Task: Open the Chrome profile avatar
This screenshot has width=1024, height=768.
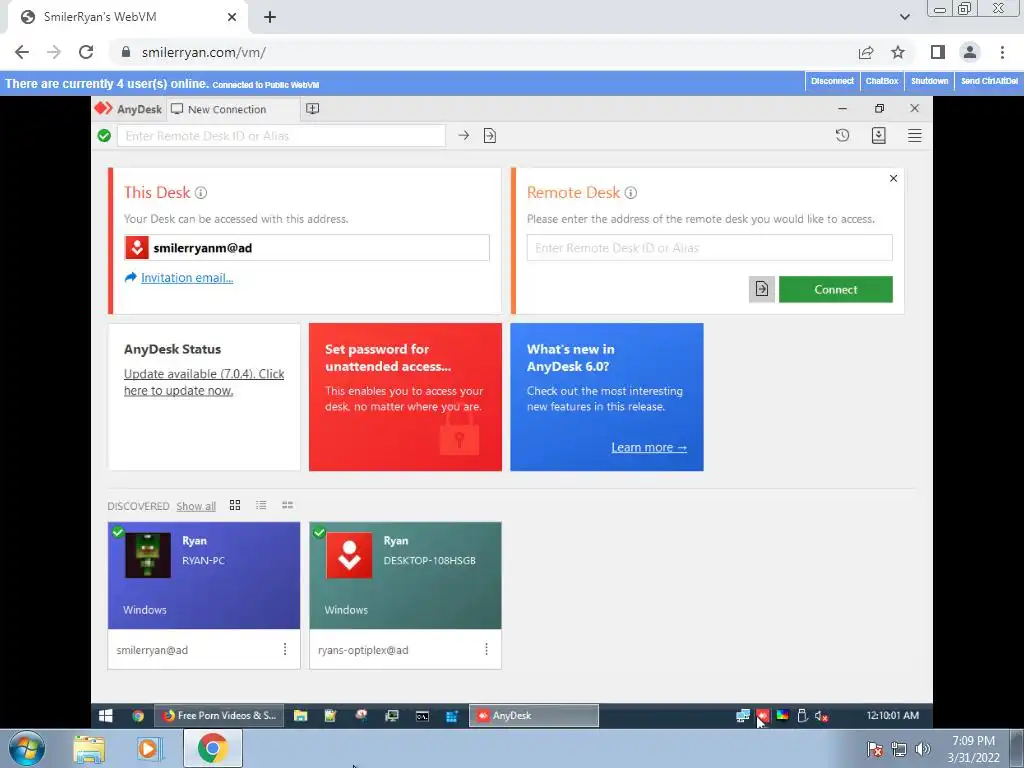Action: (970, 52)
